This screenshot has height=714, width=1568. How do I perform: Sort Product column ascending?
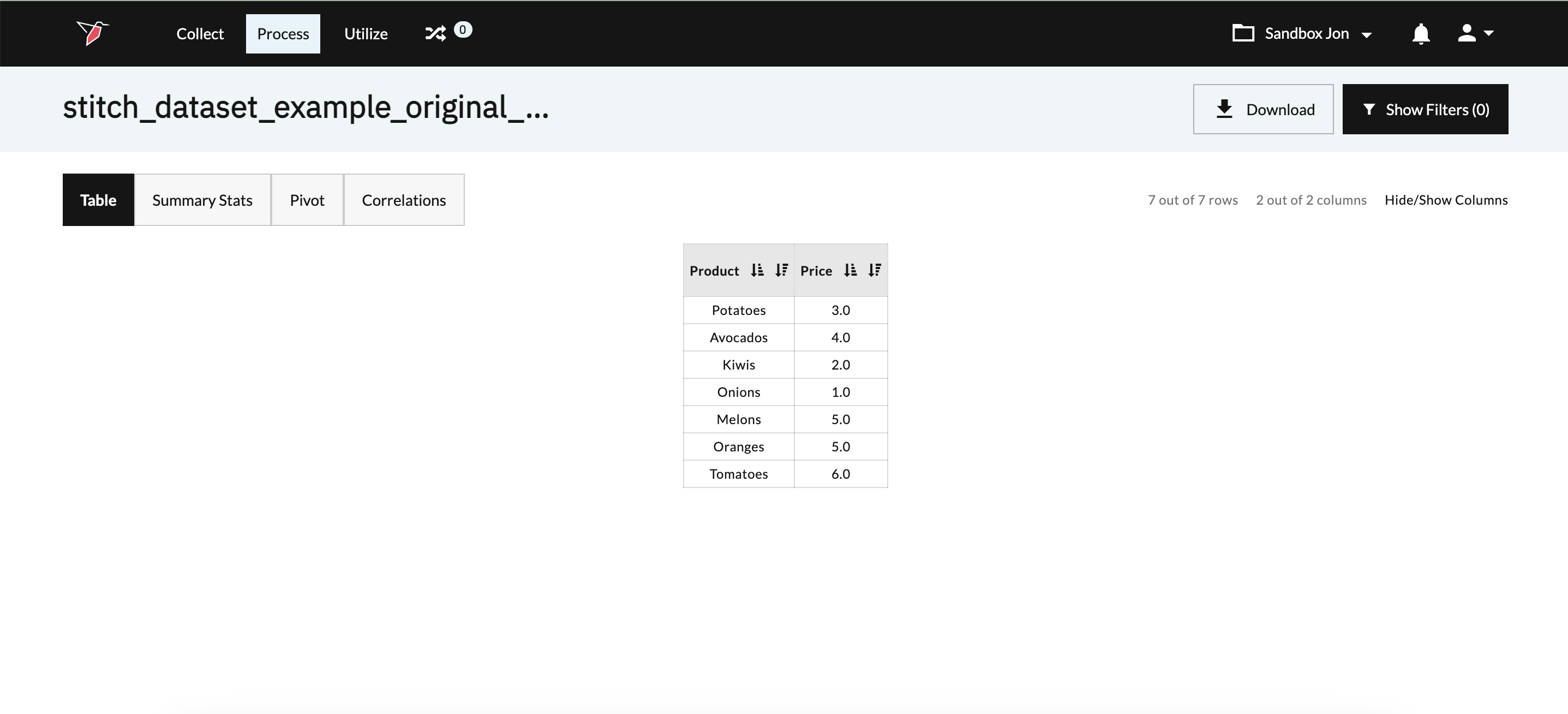tap(757, 271)
